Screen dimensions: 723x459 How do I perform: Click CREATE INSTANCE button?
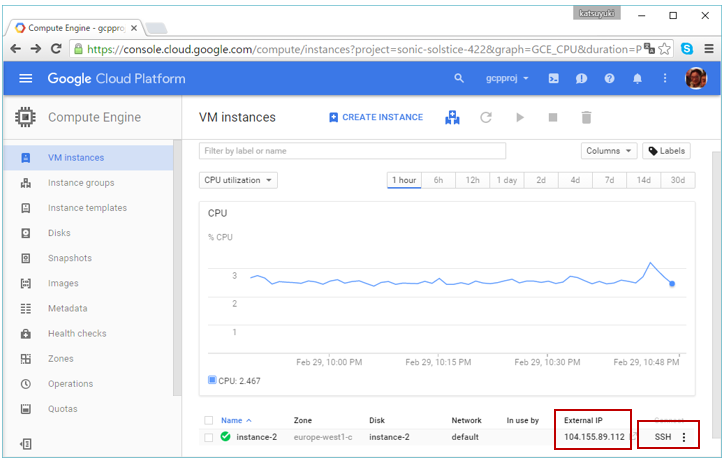(x=376, y=117)
